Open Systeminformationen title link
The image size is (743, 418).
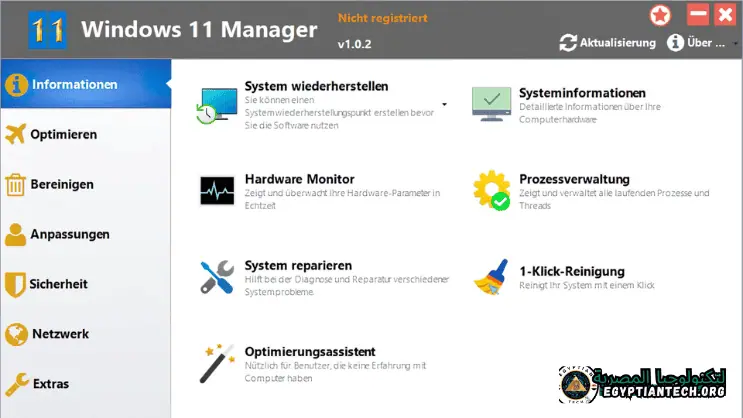click(582, 93)
